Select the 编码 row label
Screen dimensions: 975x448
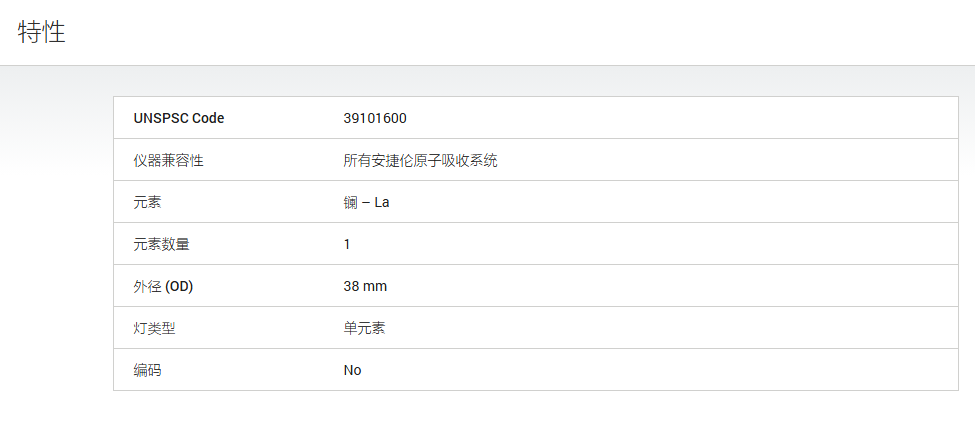coord(147,370)
